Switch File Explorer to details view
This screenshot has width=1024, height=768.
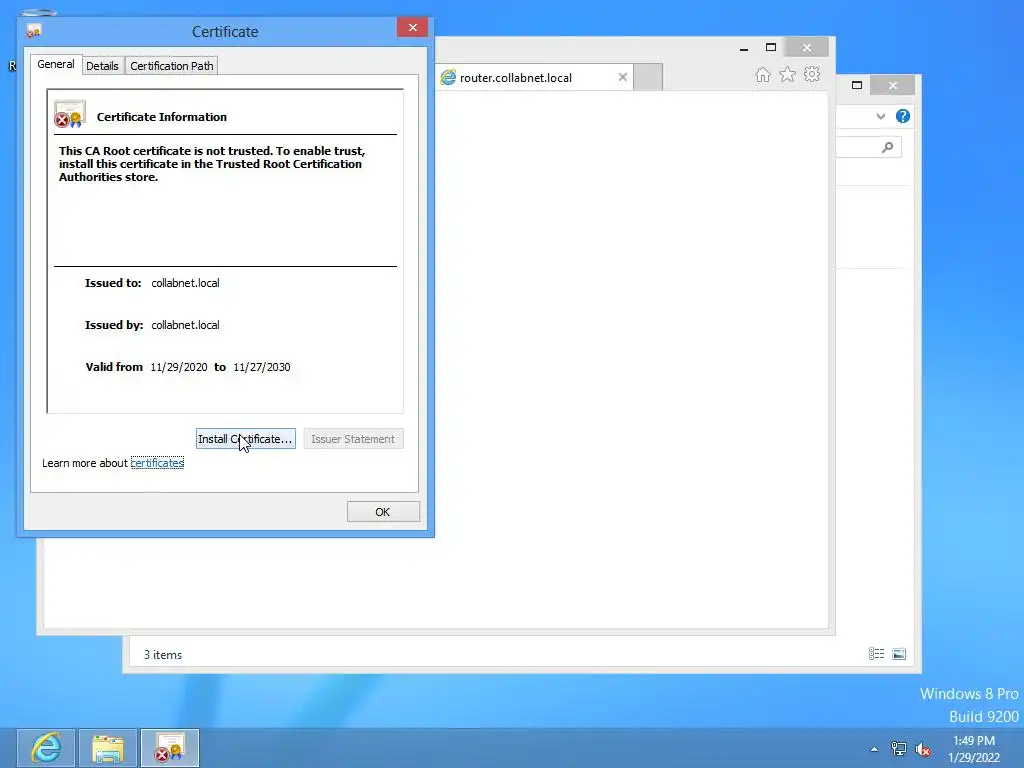pyautogui.click(x=876, y=654)
